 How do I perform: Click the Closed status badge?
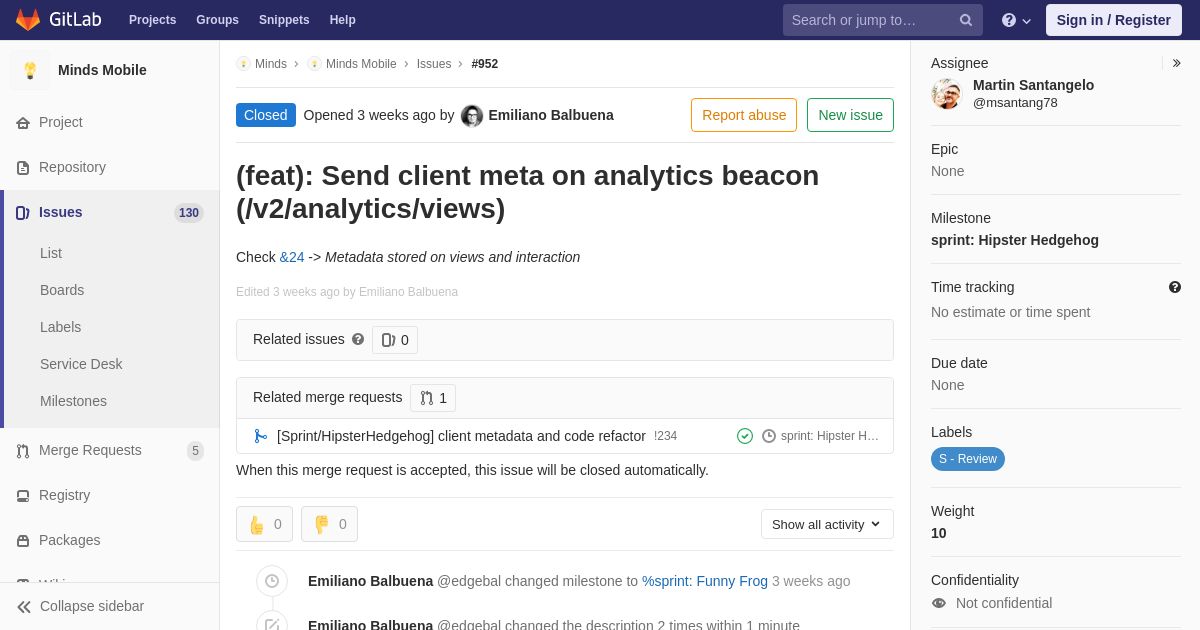tap(266, 115)
